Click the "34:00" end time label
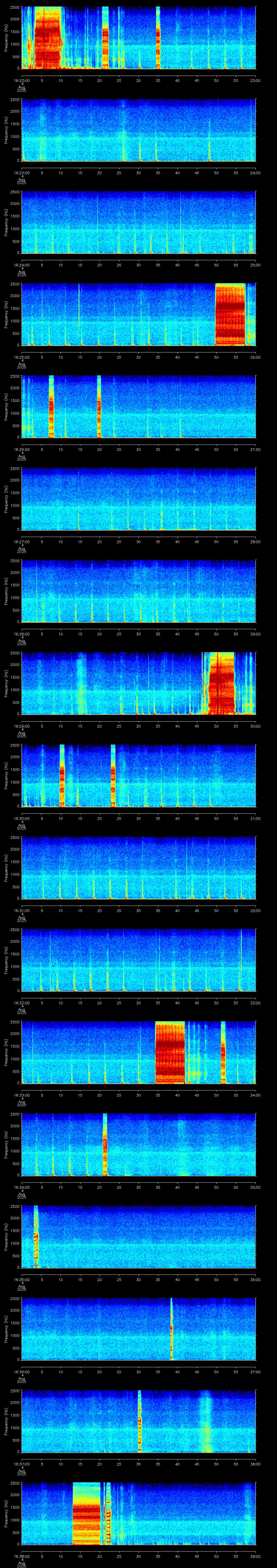Image resolution: width=277 pixels, height=1568 pixels. coord(255,1095)
